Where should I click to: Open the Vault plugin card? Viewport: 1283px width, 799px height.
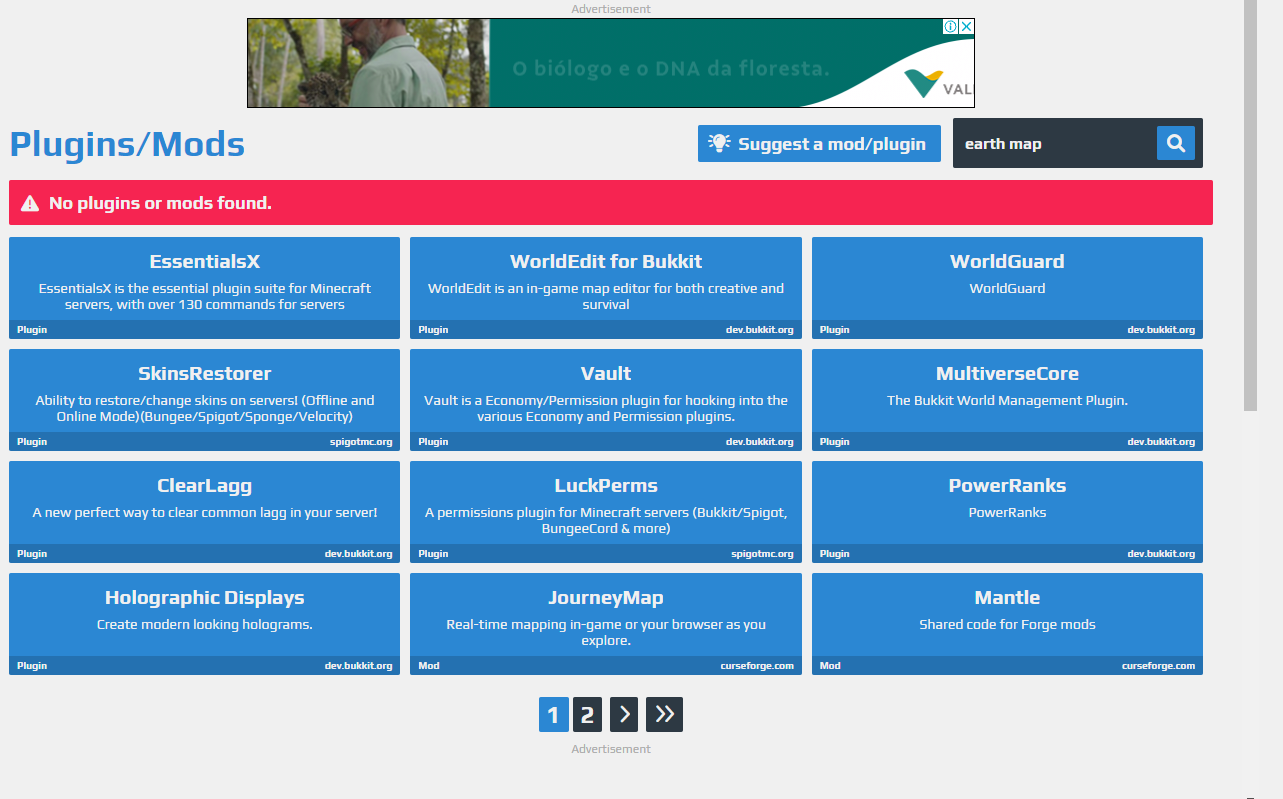pyautogui.click(x=606, y=400)
